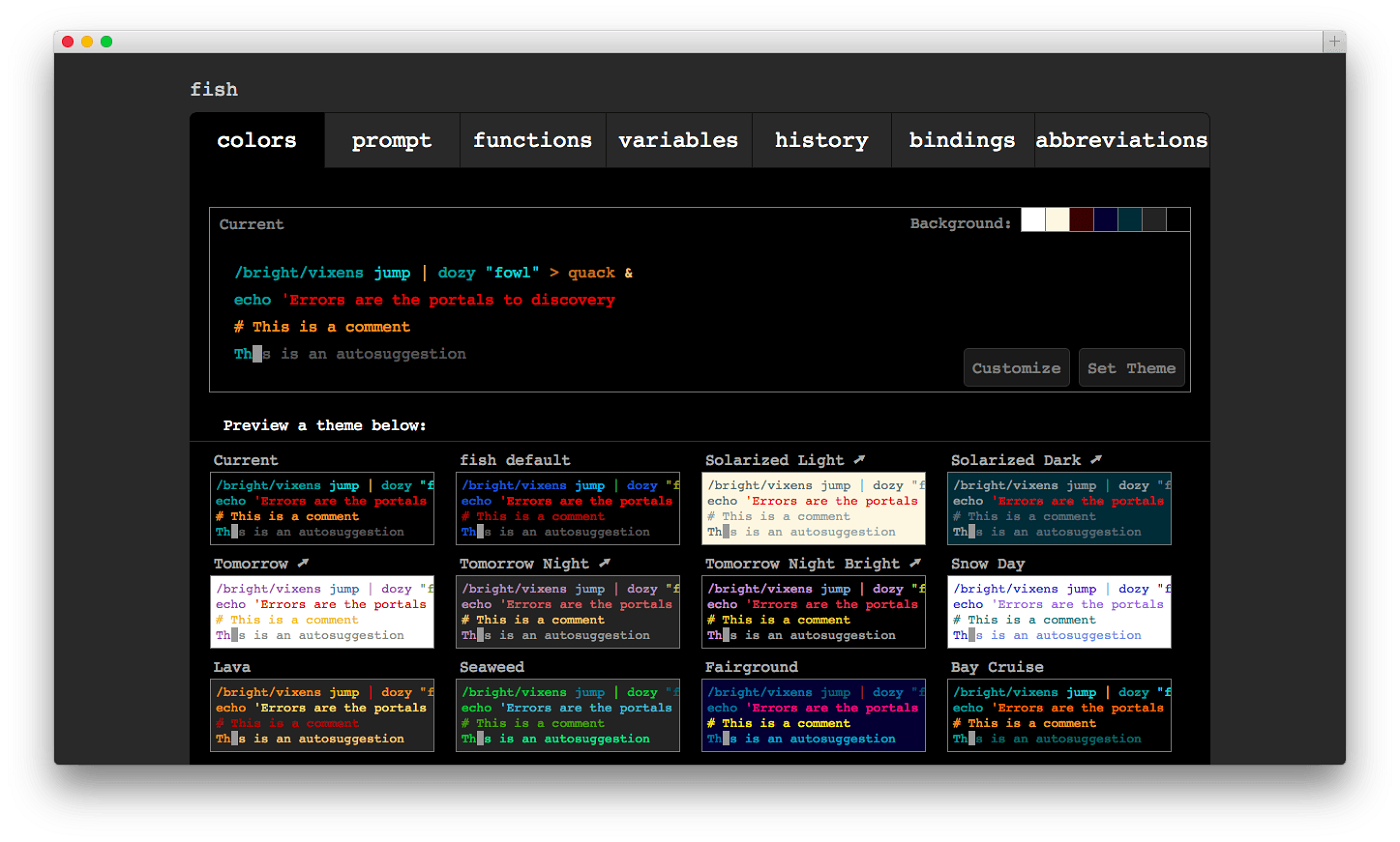Select the fish default theme preview
The height and width of the screenshot is (842, 1400).
click(x=567, y=508)
